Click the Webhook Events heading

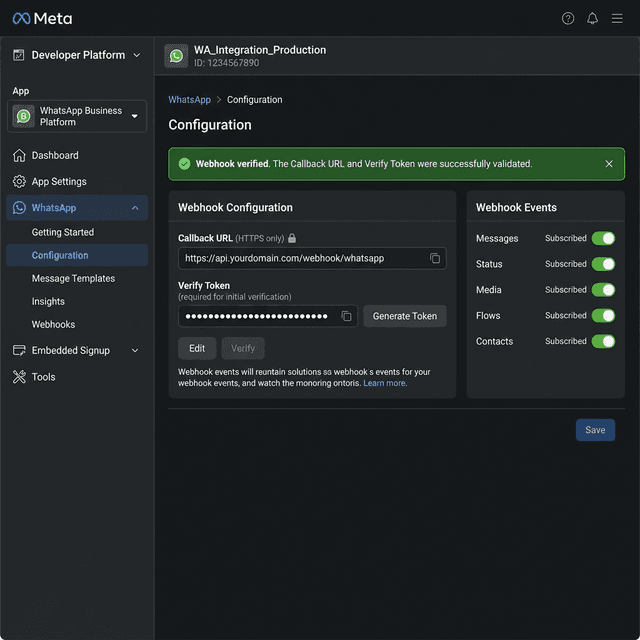516,207
